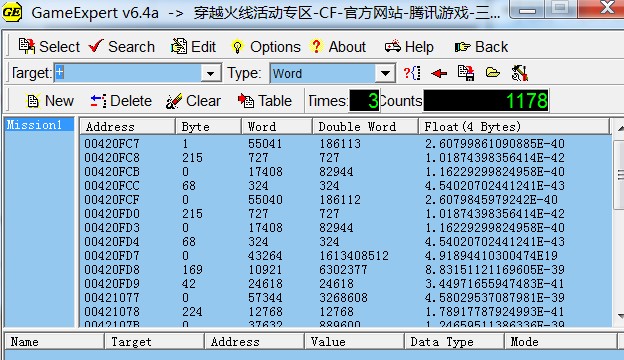Sort by the Address column header

(127, 127)
